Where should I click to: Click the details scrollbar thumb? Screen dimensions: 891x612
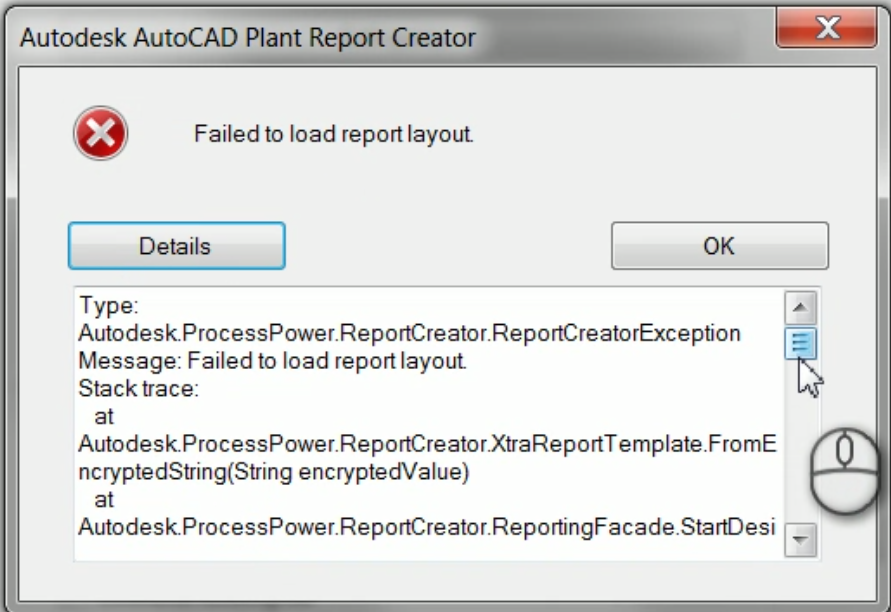point(801,343)
